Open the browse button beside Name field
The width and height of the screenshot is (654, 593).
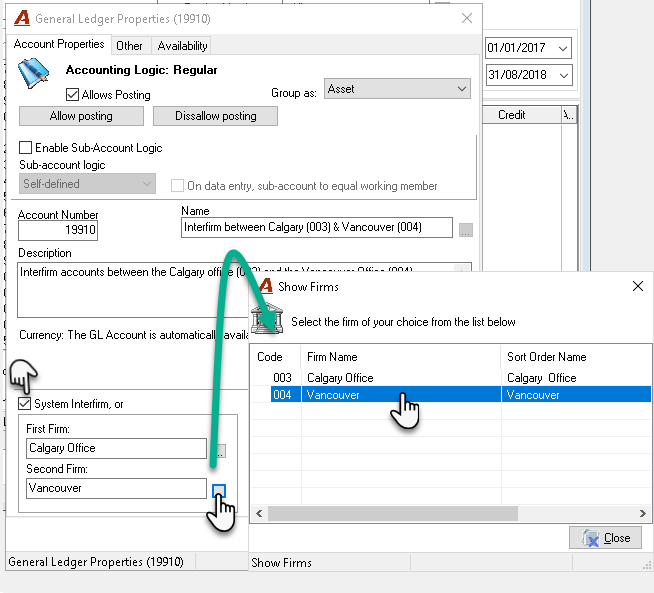pos(465,230)
